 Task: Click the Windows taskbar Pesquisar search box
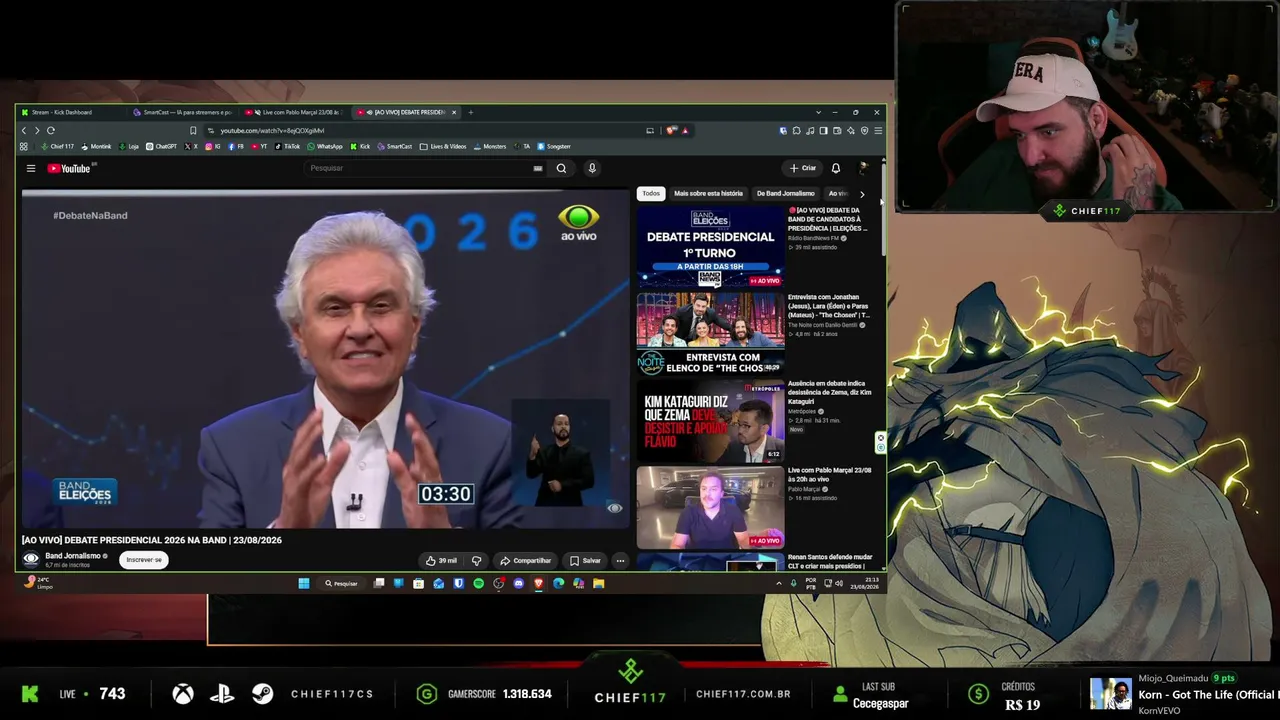(342, 583)
